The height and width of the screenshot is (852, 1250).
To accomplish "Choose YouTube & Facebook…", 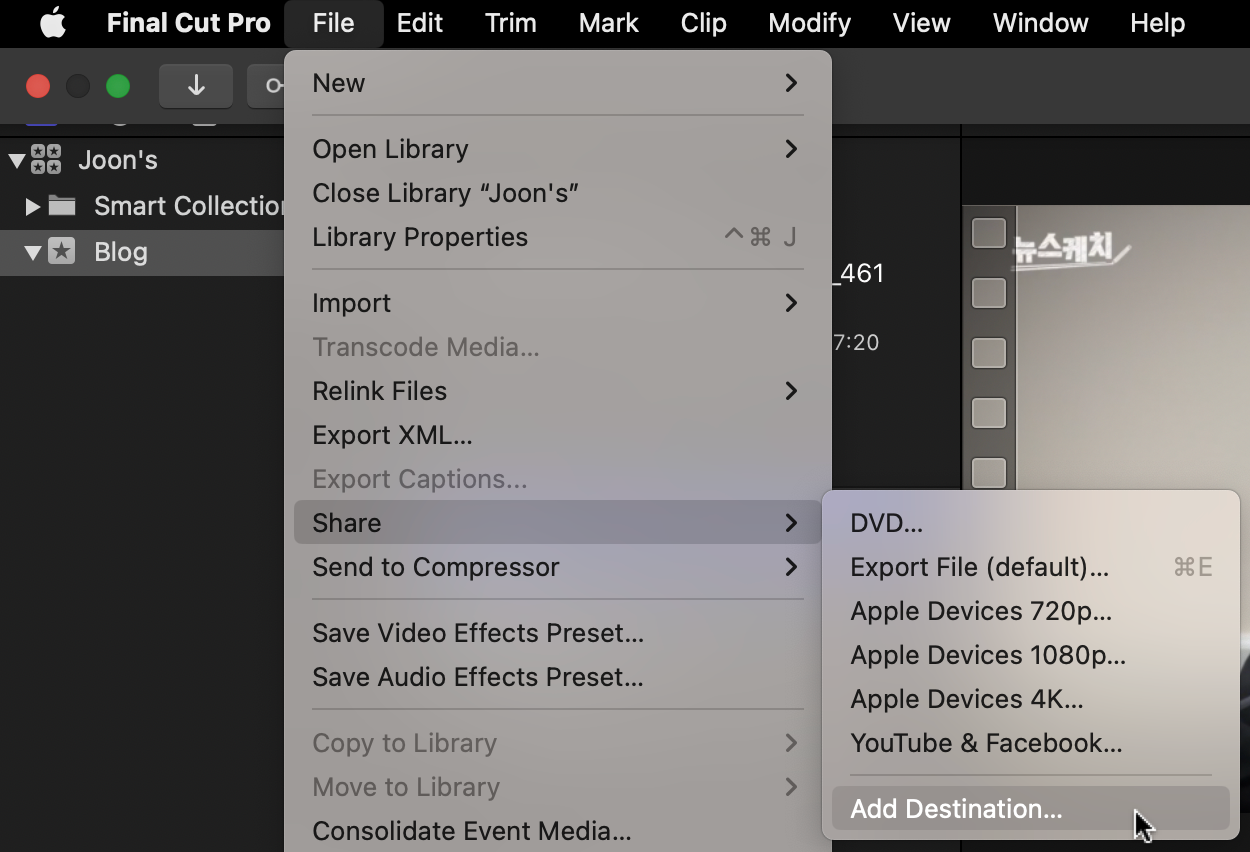I will click(x=1030, y=743).
